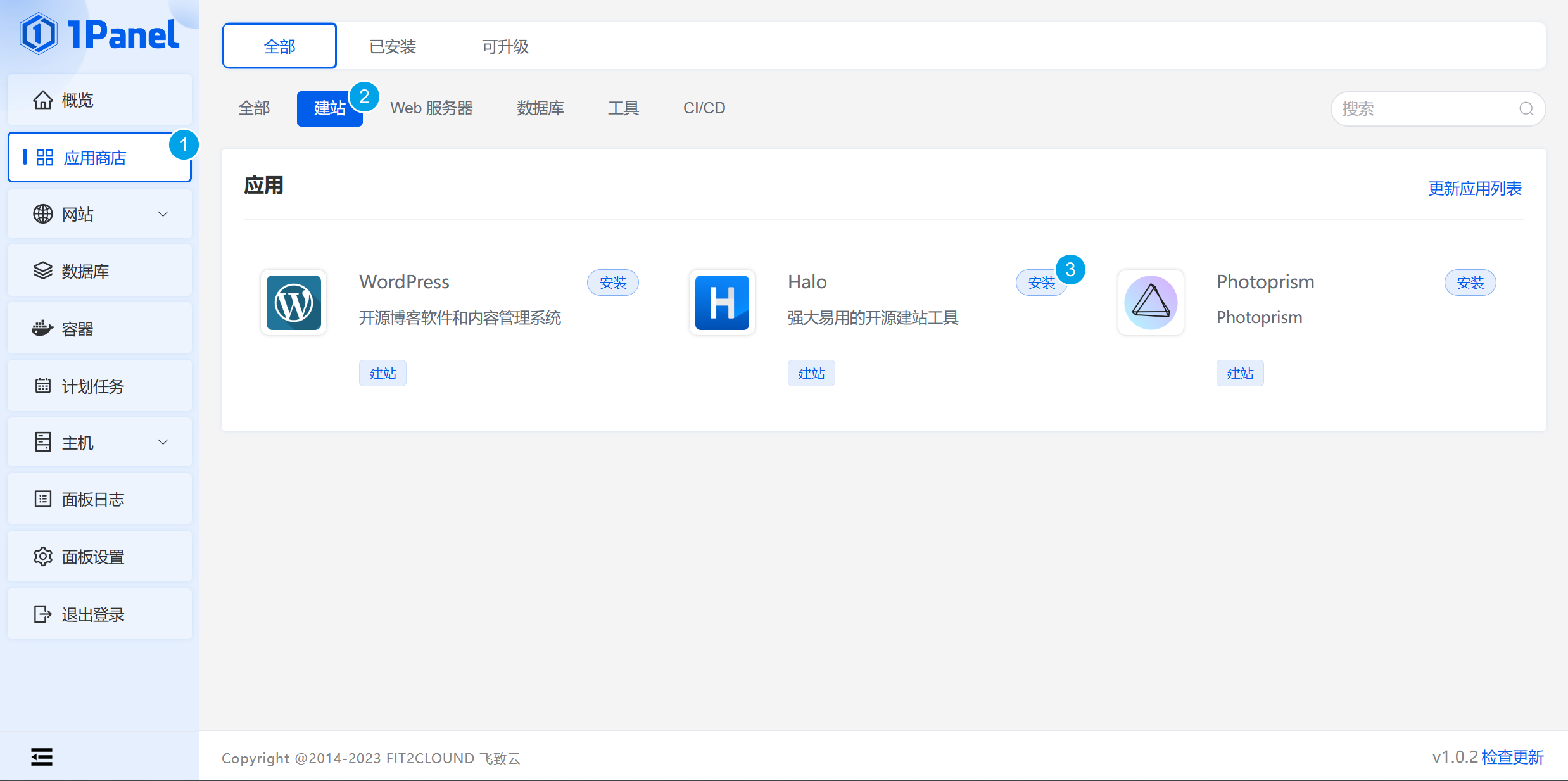Viewport: 1568px width, 781px height.
Task: Expand the 主机 submenu chevron
Action: (x=163, y=442)
